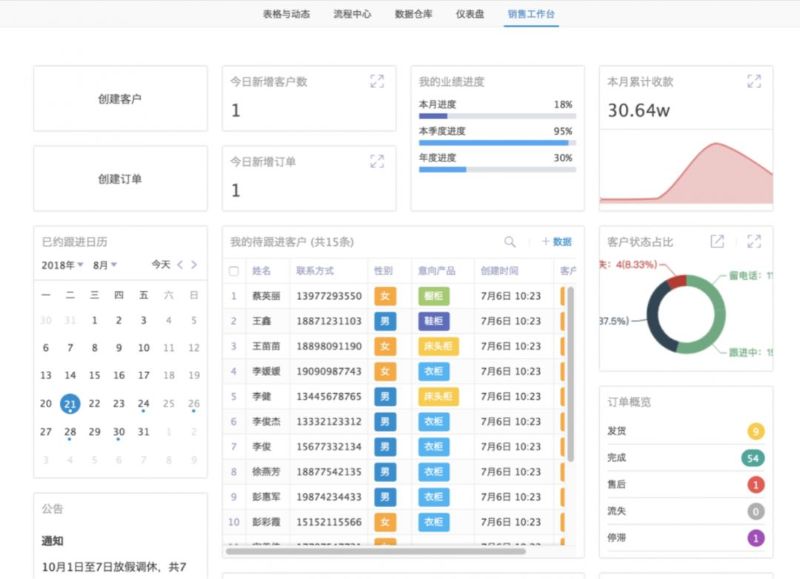Image resolution: width=800 pixels, height=579 pixels.
Task: Toggle the select-all checkbox in customer table
Action: (234, 271)
